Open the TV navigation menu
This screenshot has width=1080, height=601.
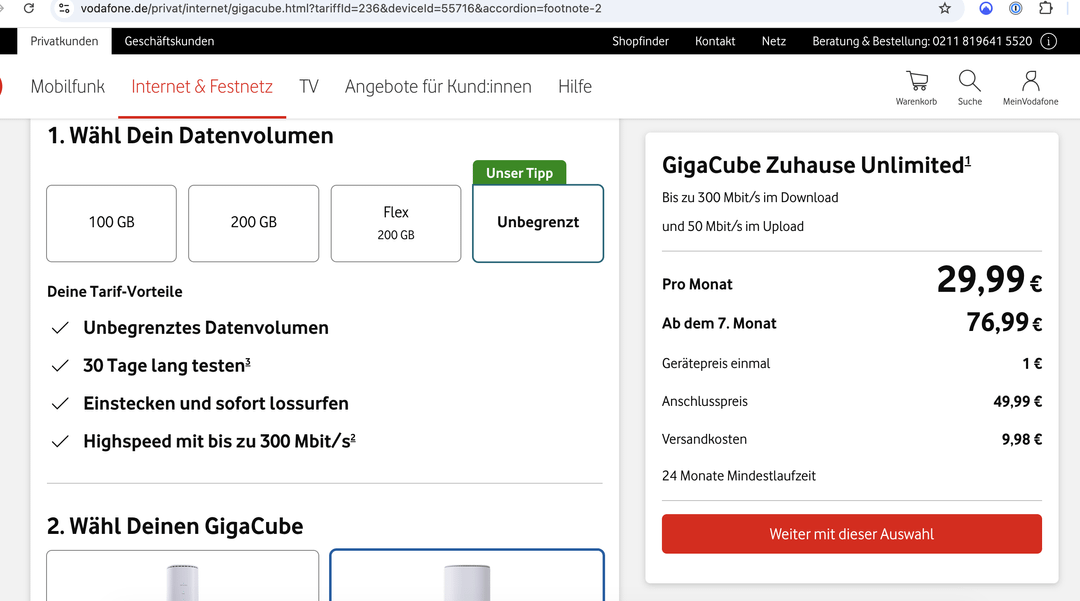click(309, 87)
